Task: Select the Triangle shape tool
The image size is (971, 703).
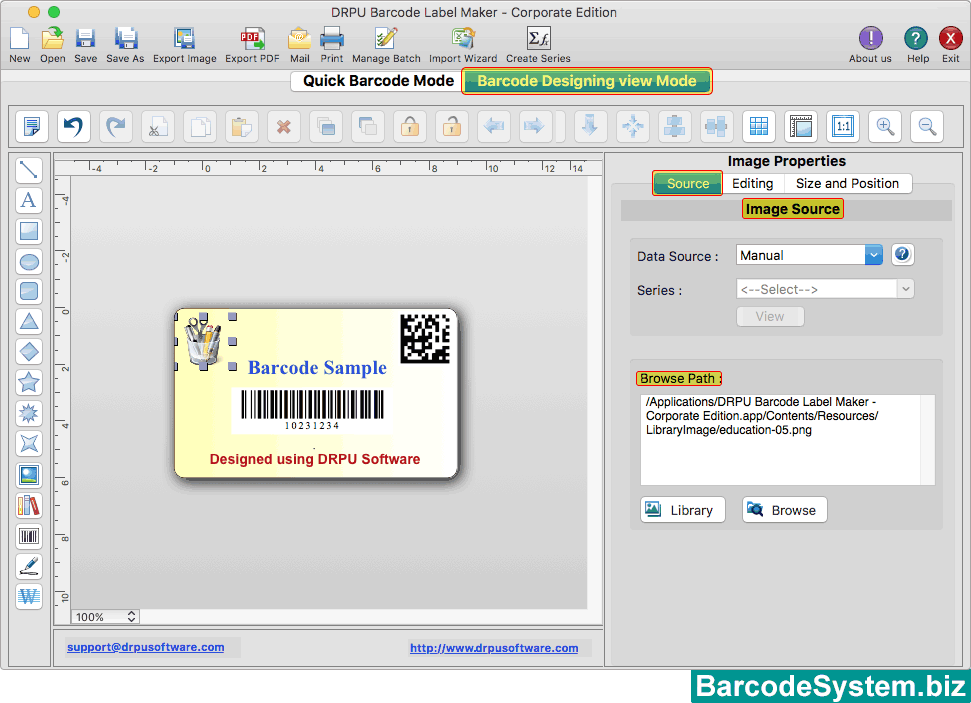Action: pyautogui.click(x=28, y=321)
